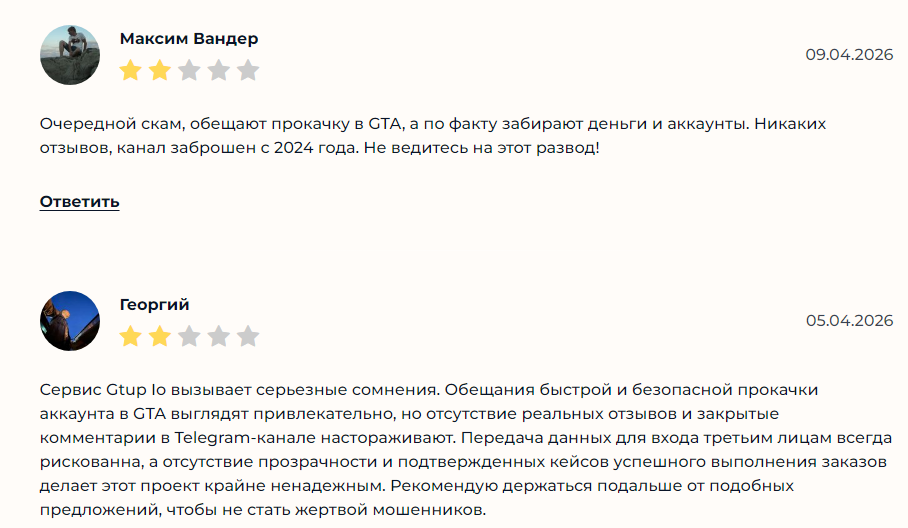The height and width of the screenshot is (528, 908).
Task: Open Георгий's avatar photo
Action: click(70, 321)
